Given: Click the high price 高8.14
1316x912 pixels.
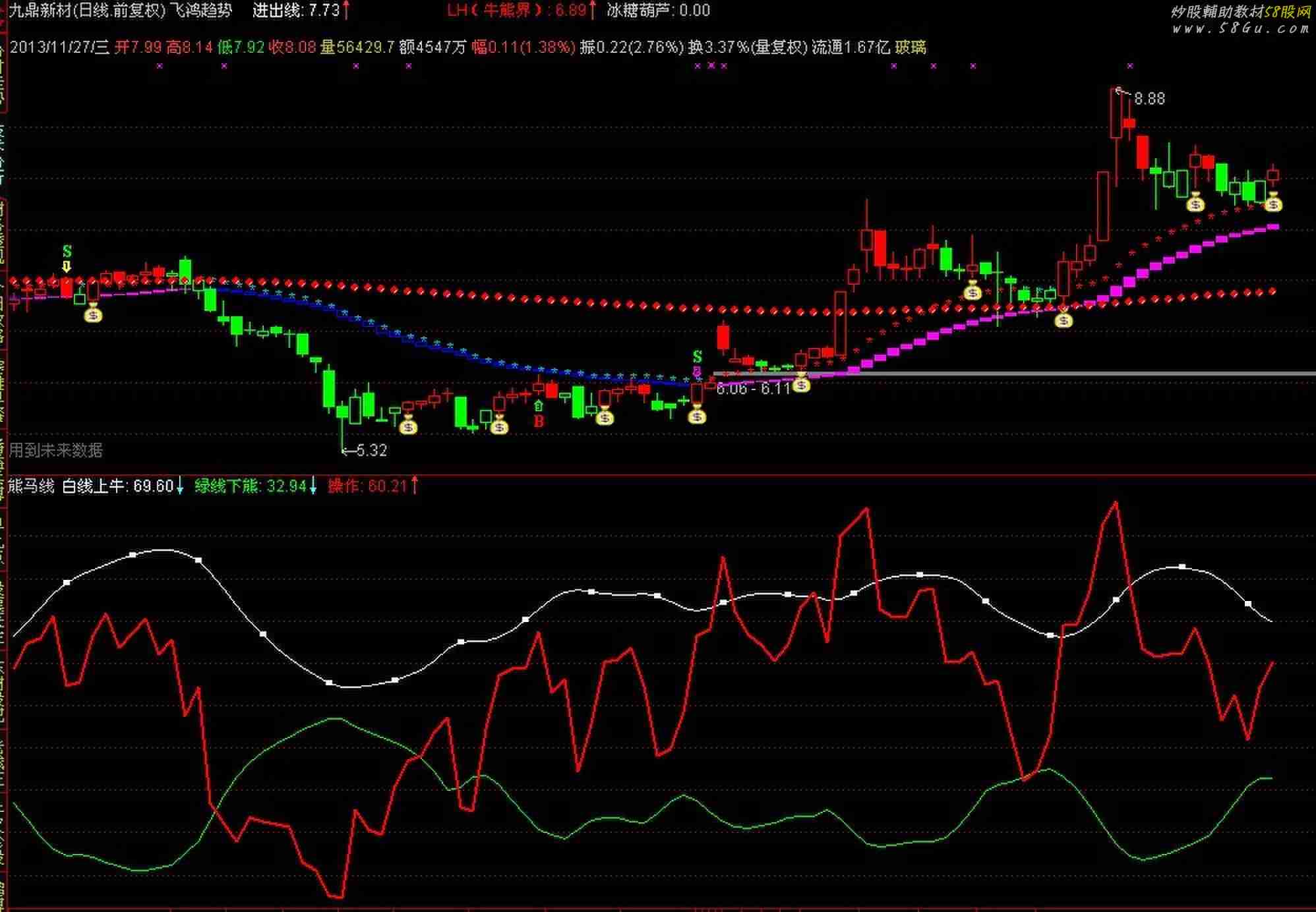Looking at the screenshot, I should tap(190, 47).
